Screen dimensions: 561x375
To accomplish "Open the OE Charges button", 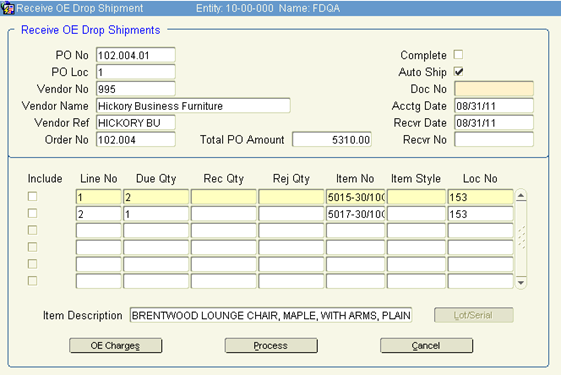I will pyautogui.click(x=116, y=346).
